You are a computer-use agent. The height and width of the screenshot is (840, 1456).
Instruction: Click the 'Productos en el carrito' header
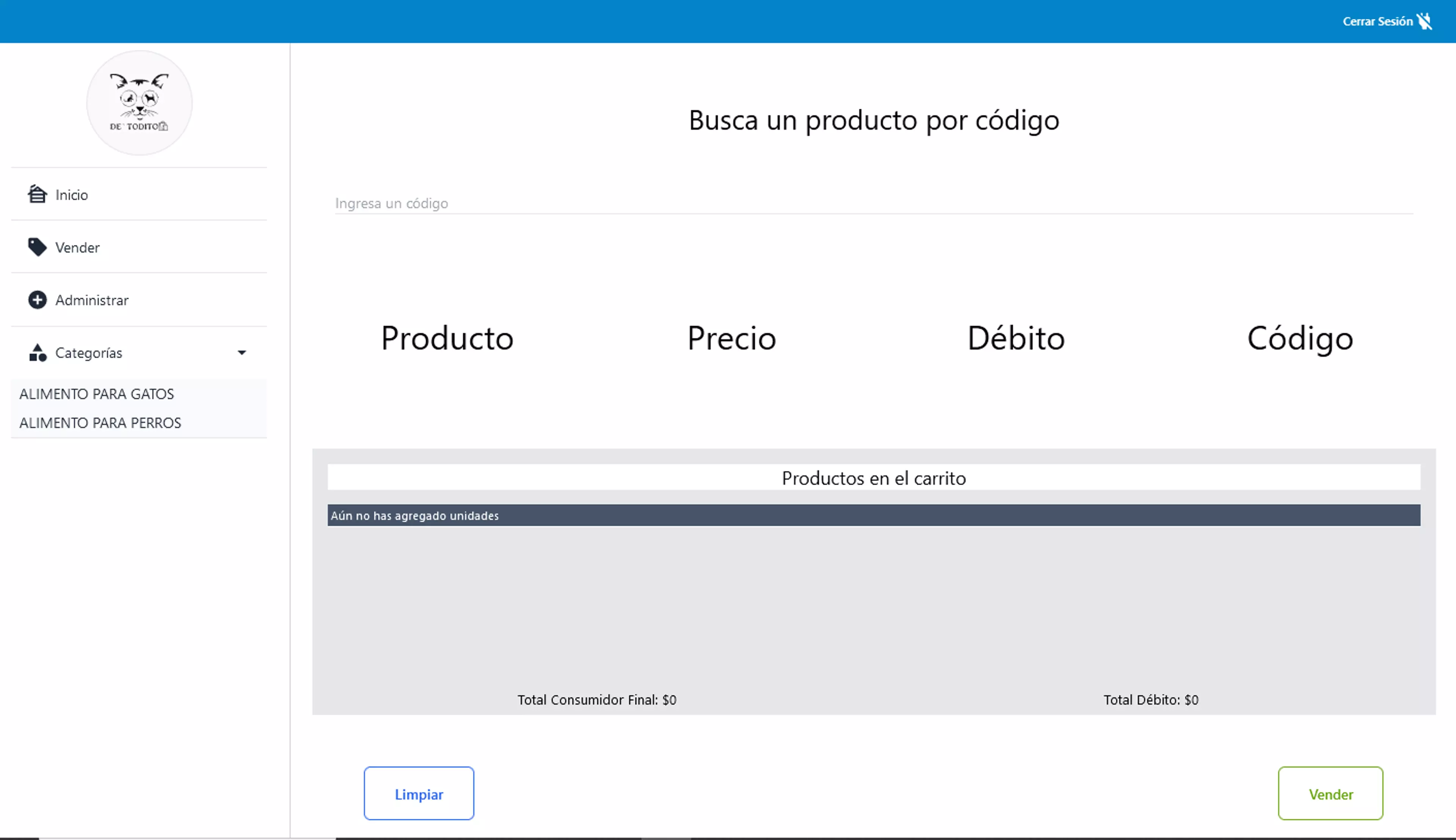click(874, 478)
